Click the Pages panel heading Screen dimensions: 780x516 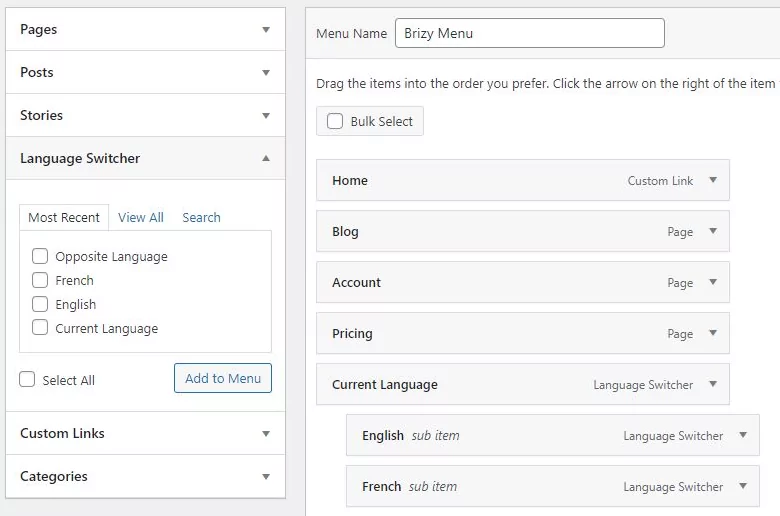pos(38,30)
